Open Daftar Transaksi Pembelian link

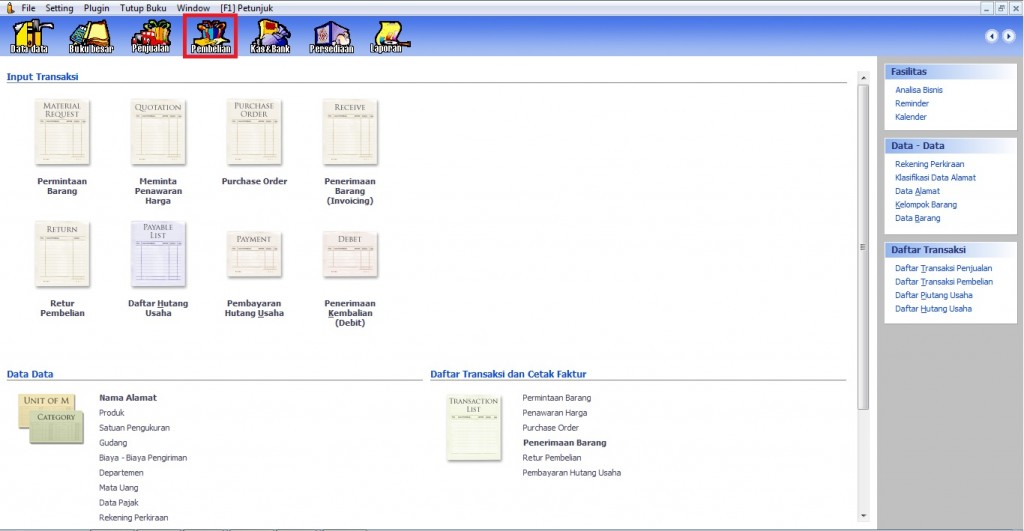click(943, 282)
